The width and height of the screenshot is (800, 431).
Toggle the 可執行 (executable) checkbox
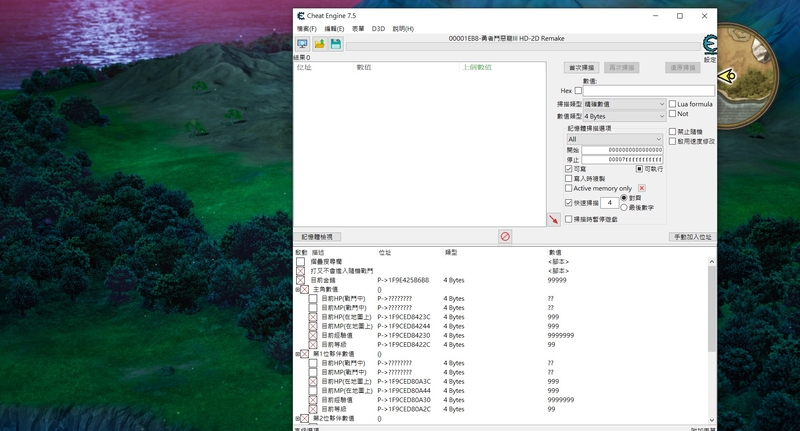[x=639, y=169]
